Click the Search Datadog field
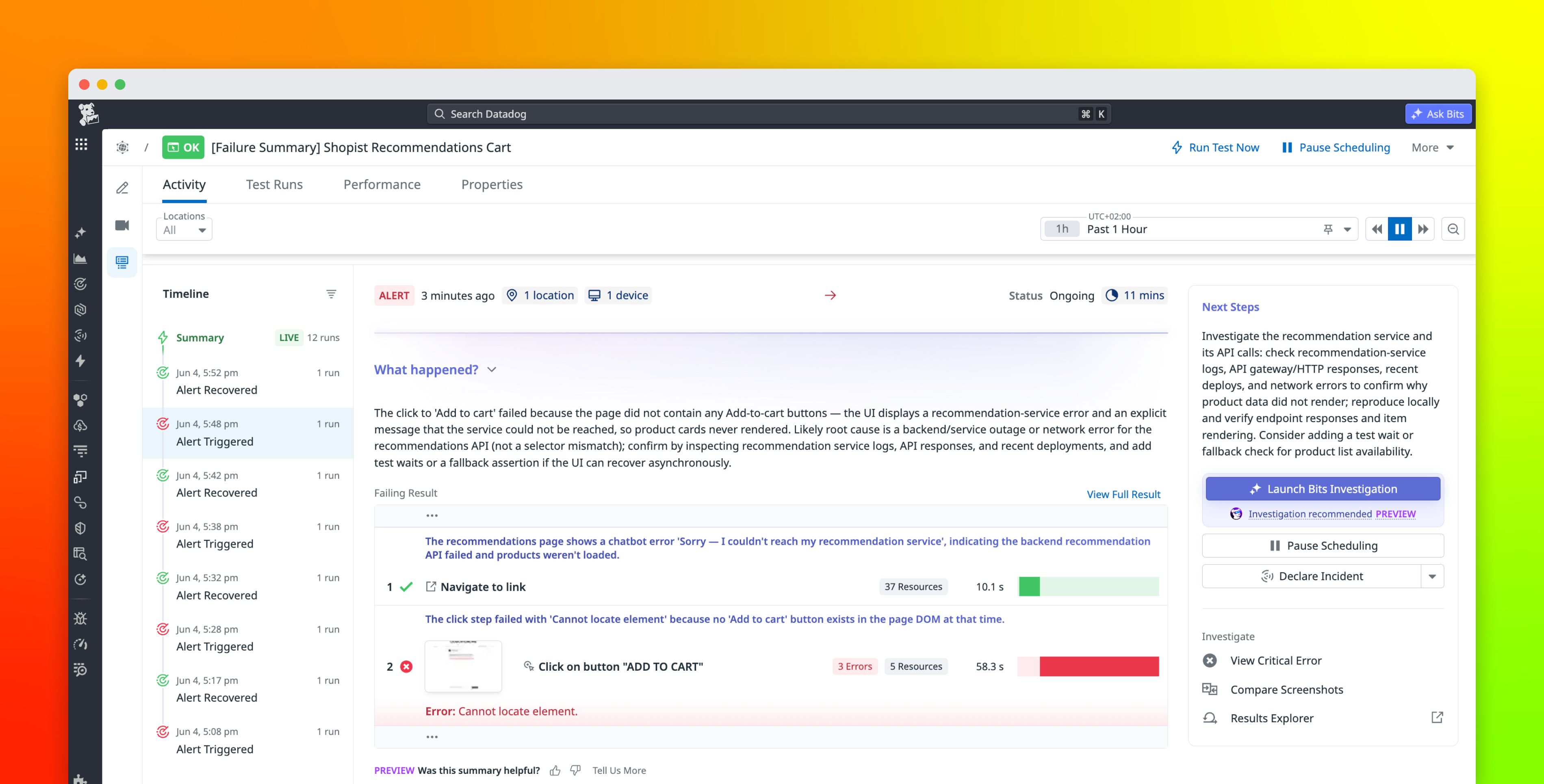Screen dimensions: 1544x784 click(769, 114)
